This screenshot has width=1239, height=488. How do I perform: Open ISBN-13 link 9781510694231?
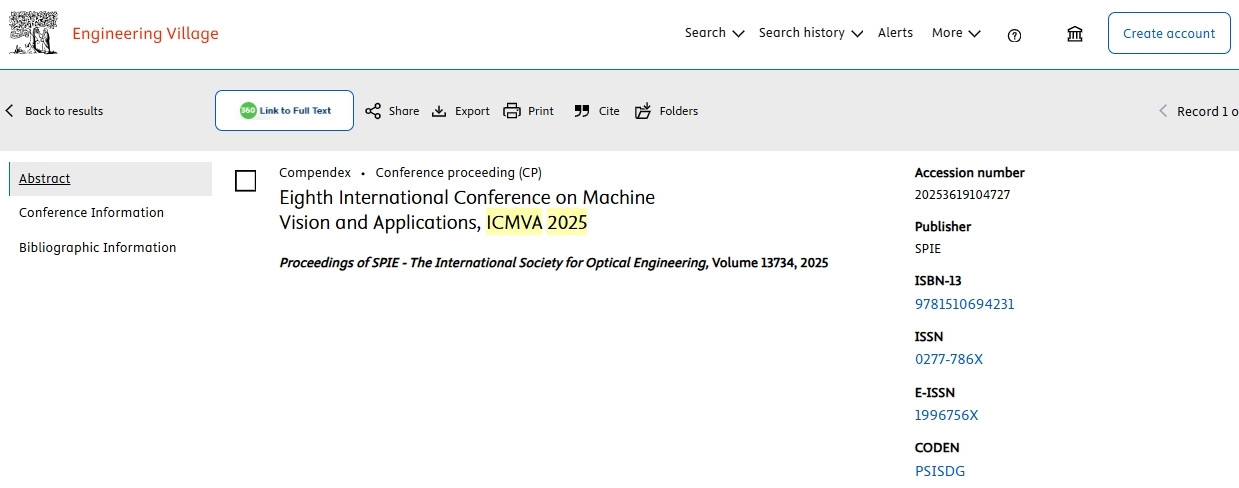[964, 304]
